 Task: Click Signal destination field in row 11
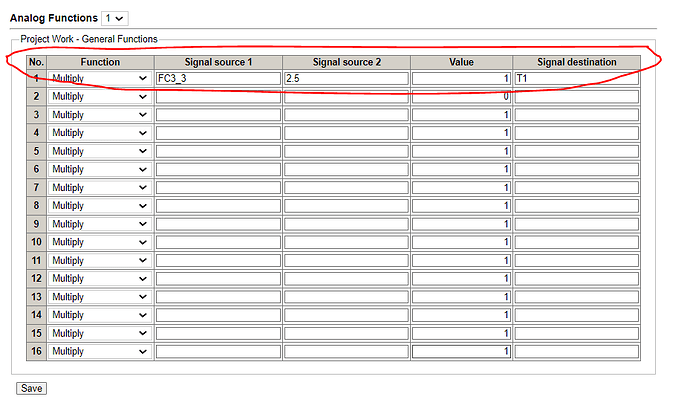click(x=576, y=261)
